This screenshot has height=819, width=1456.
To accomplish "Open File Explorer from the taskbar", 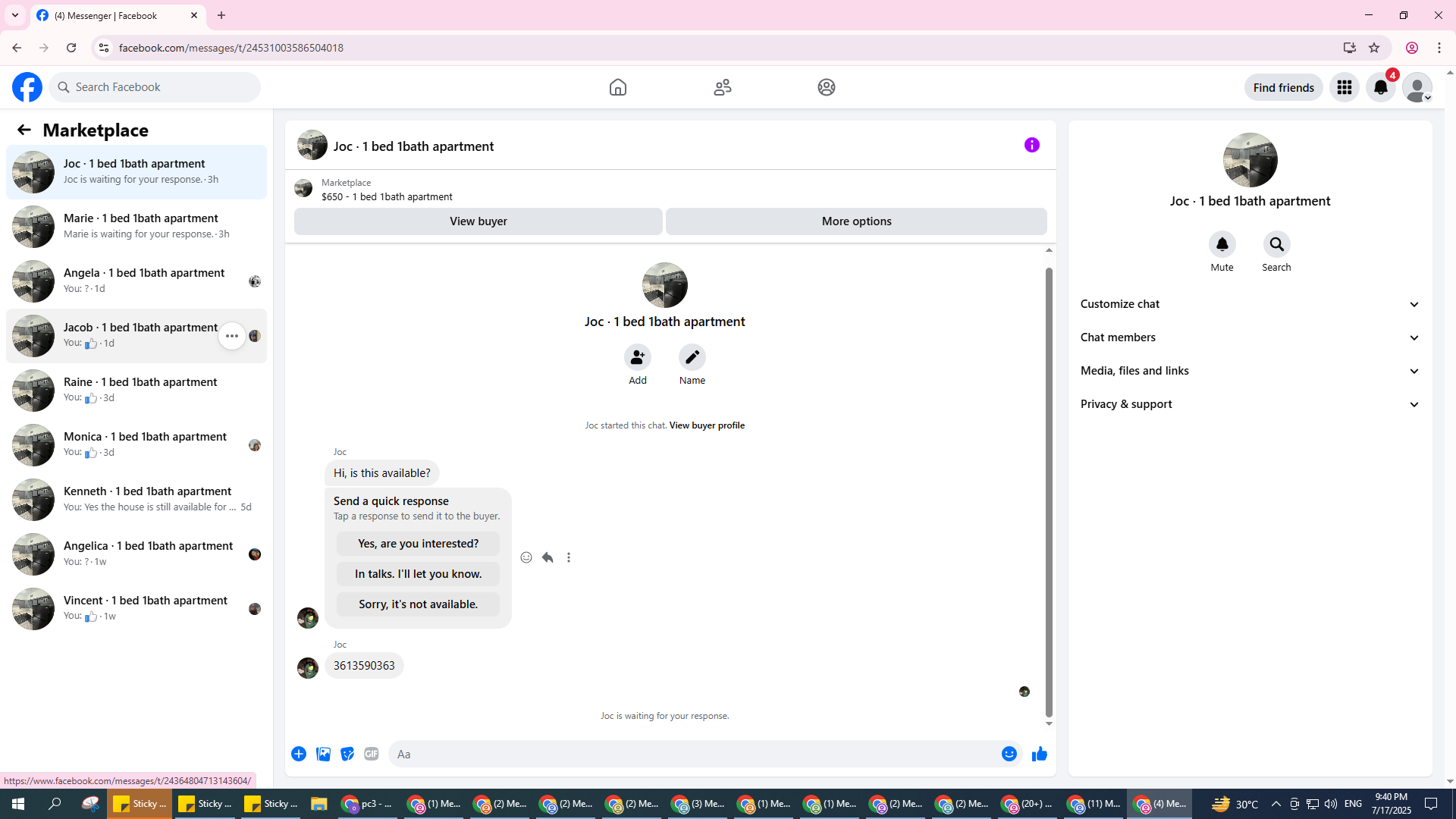I will coord(318,804).
